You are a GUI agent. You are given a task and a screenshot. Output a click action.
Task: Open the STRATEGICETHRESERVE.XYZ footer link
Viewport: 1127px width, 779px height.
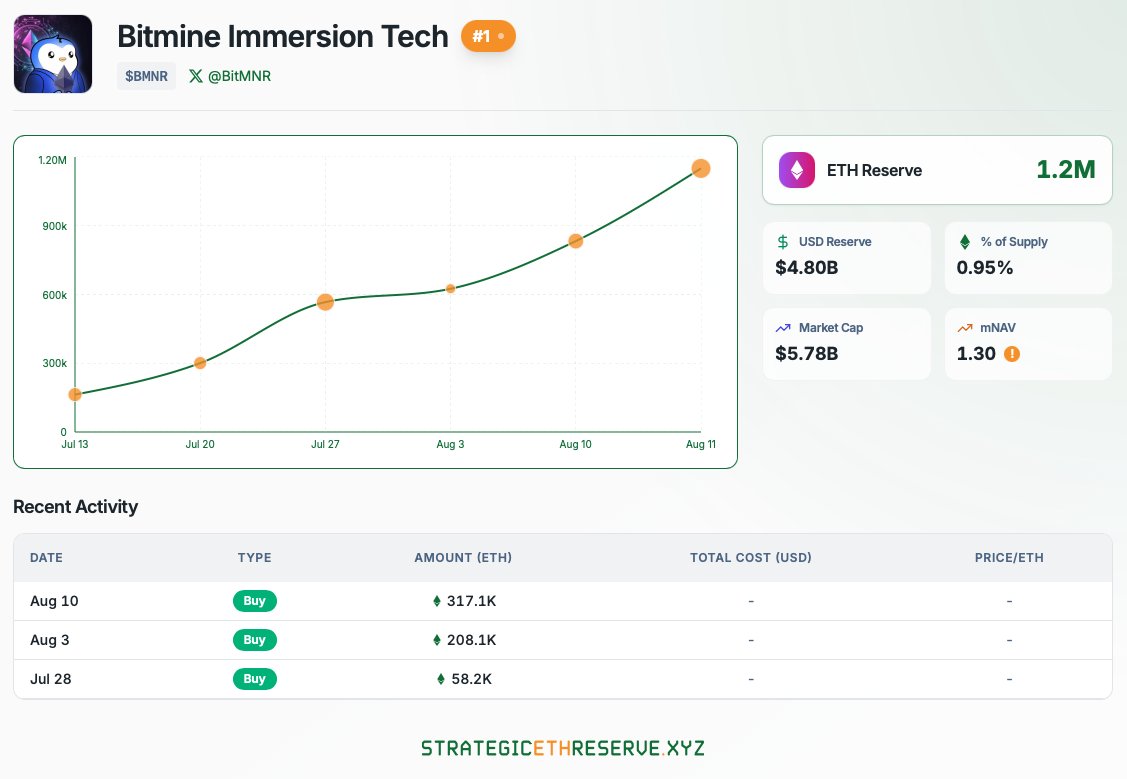563,747
